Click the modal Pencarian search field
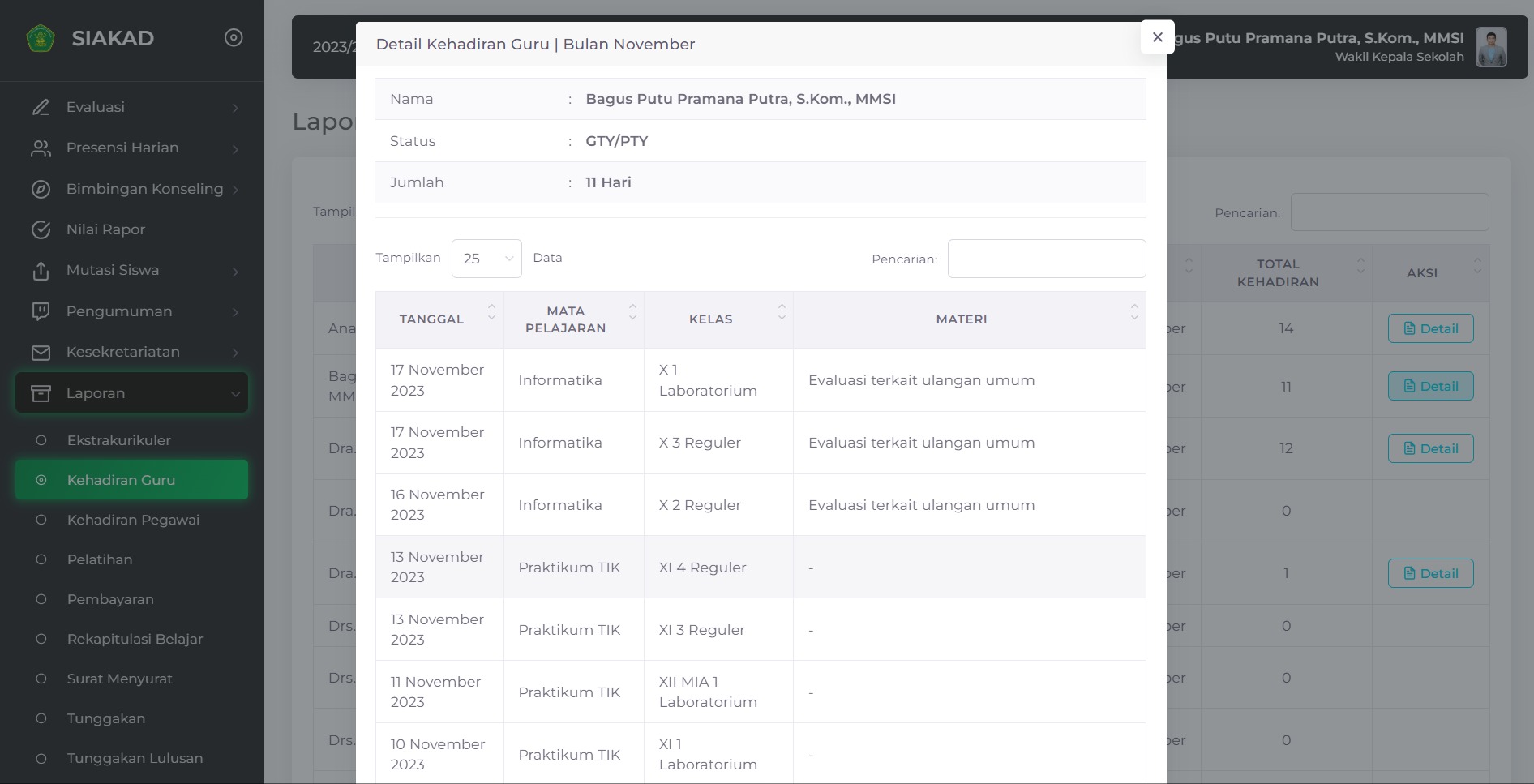1534x784 pixels. click(x=1047, y=259)
